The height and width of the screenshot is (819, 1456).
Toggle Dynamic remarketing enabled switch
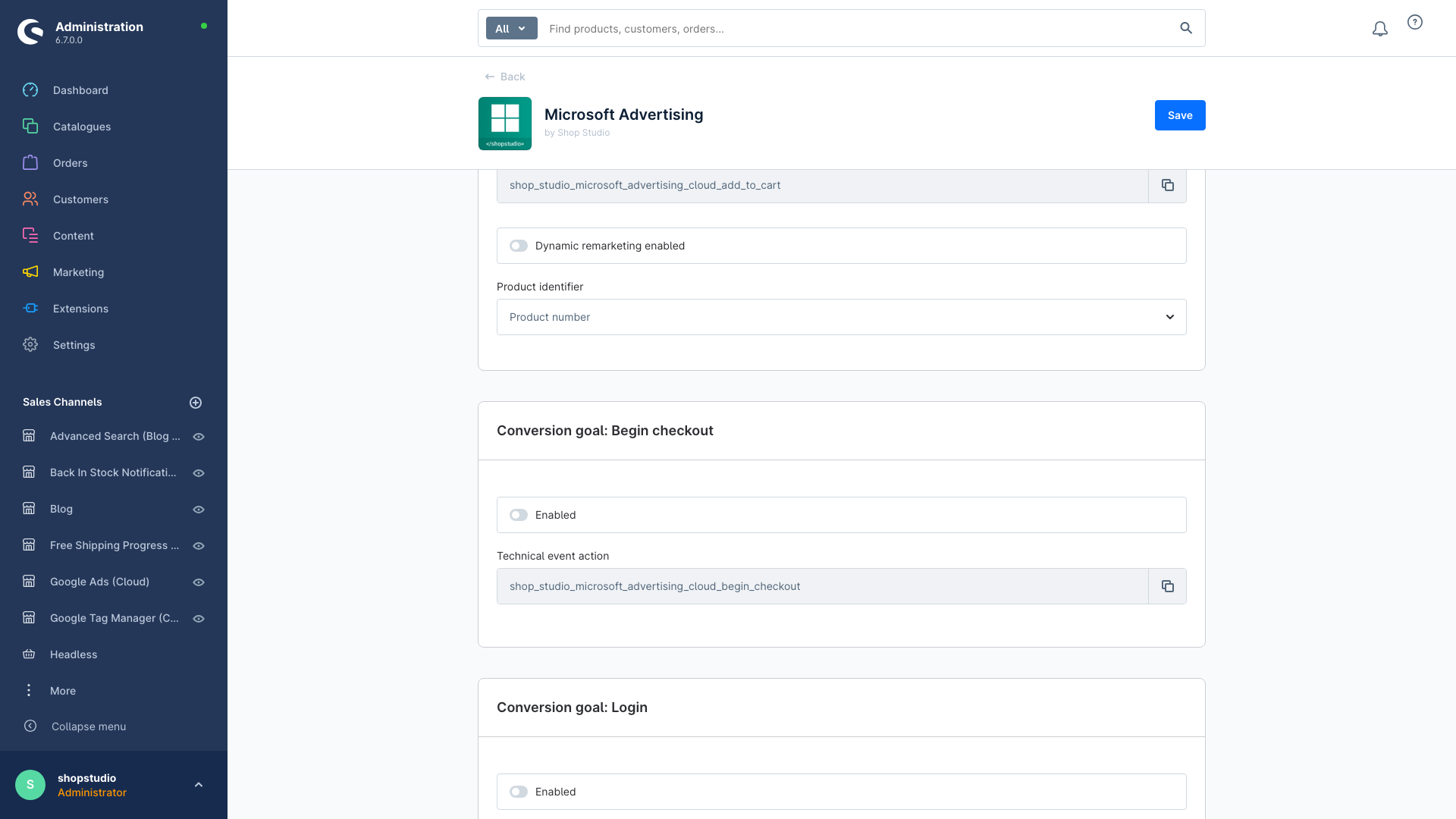519,246
